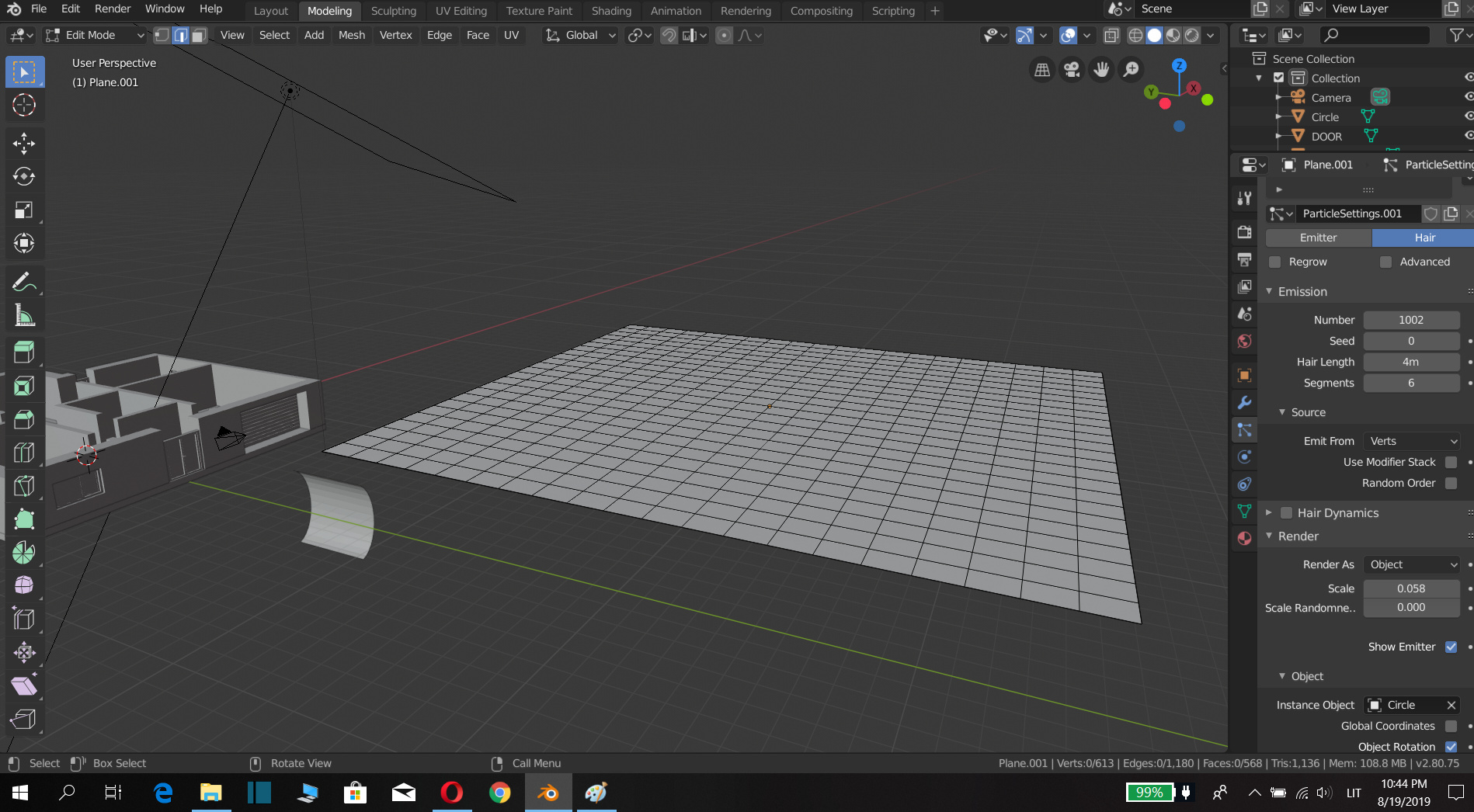This screenshot has height=812, width=1474.
Task: Switch particle type to Emitter
Action: coord(1318,237)
